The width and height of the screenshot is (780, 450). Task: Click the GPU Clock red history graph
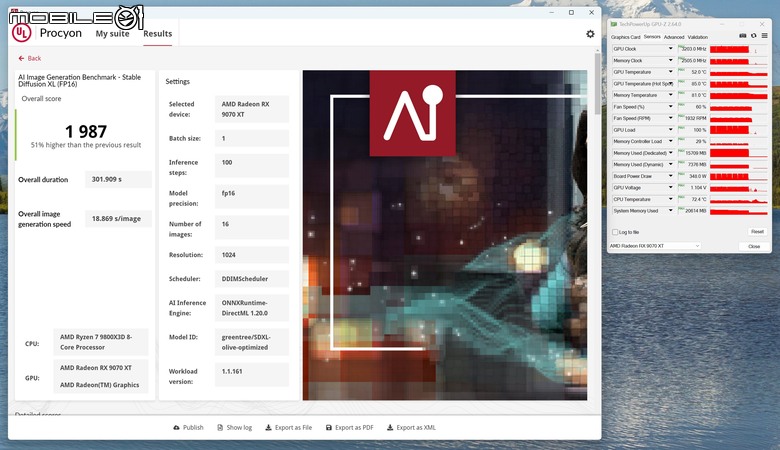(x=739, y=49)
